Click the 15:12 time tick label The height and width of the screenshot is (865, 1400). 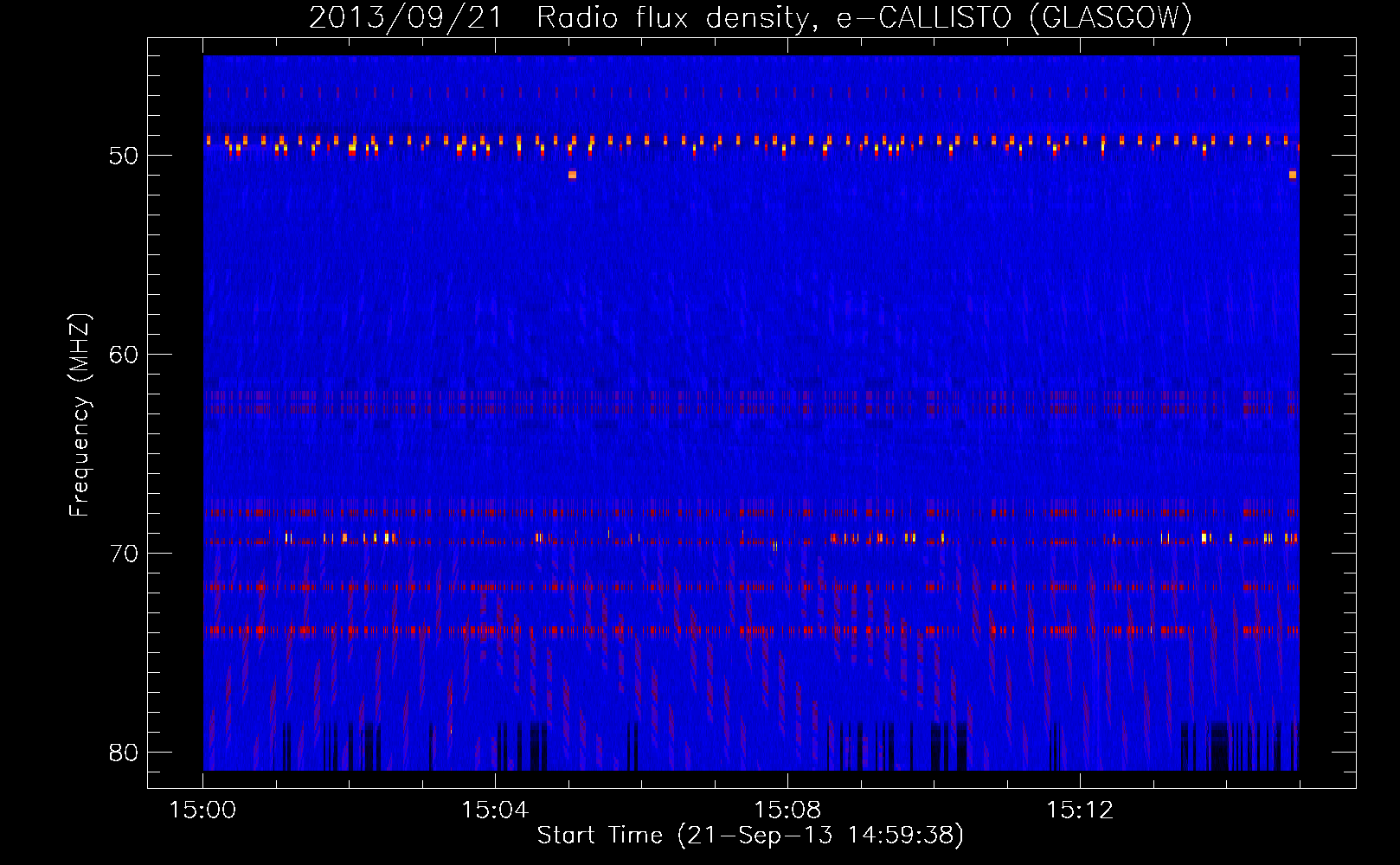click(1080, 811)
